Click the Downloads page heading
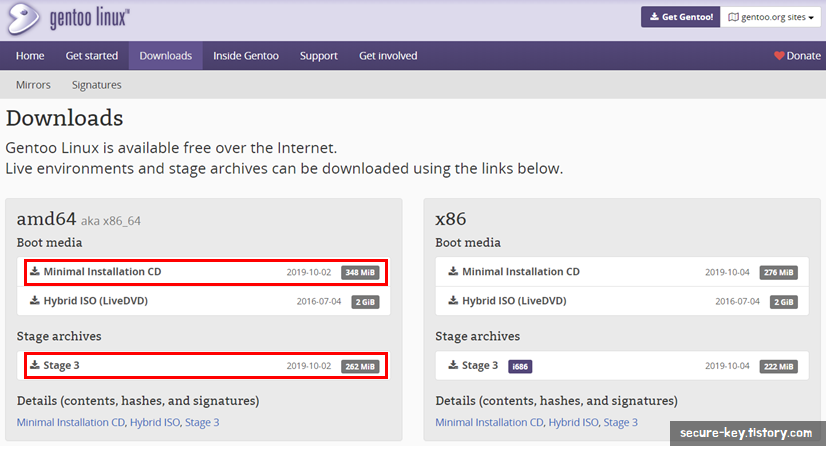This screenshot has width=826, height=450. [64, 118]
